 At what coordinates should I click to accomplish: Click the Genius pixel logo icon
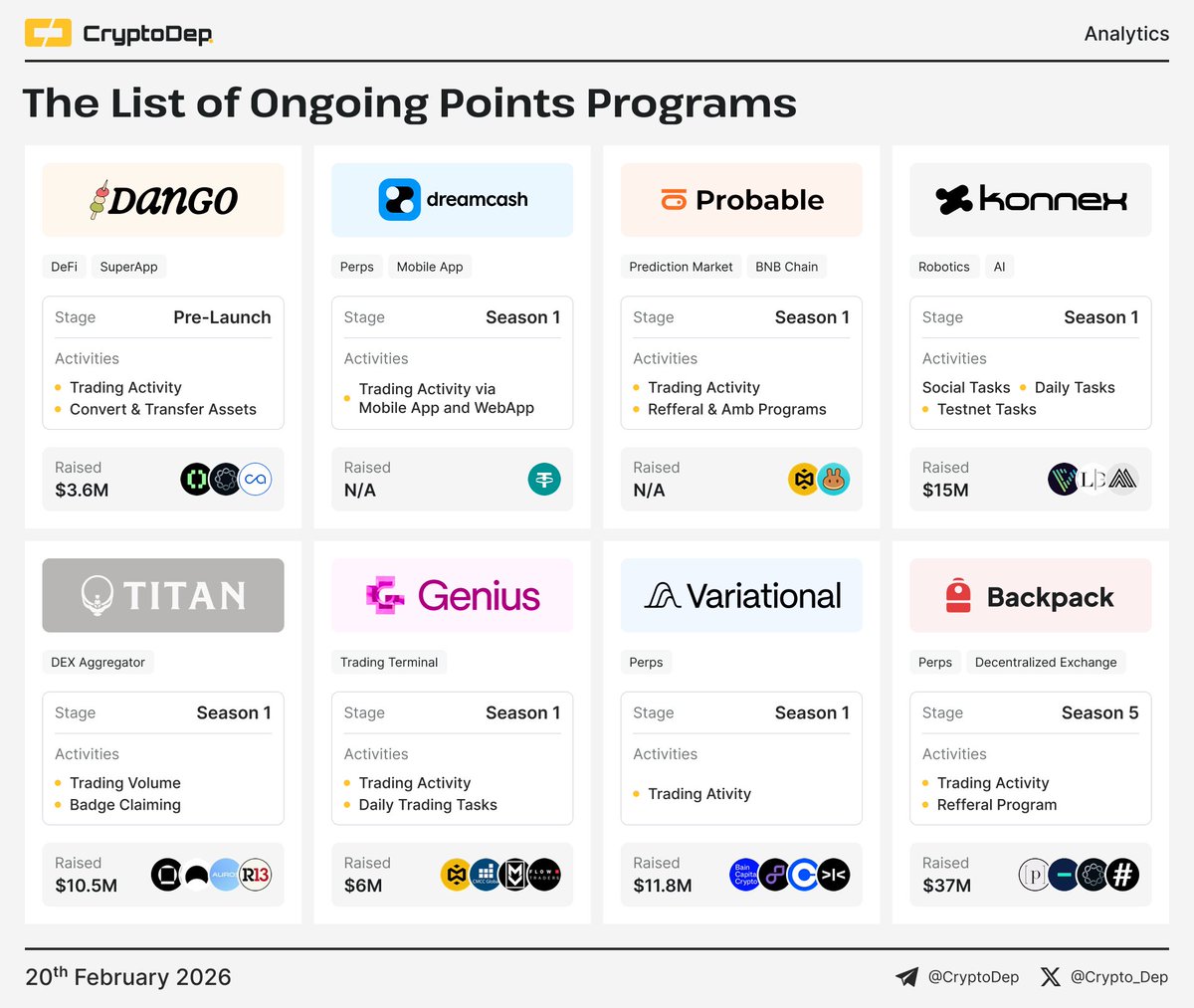pos(384,595)
